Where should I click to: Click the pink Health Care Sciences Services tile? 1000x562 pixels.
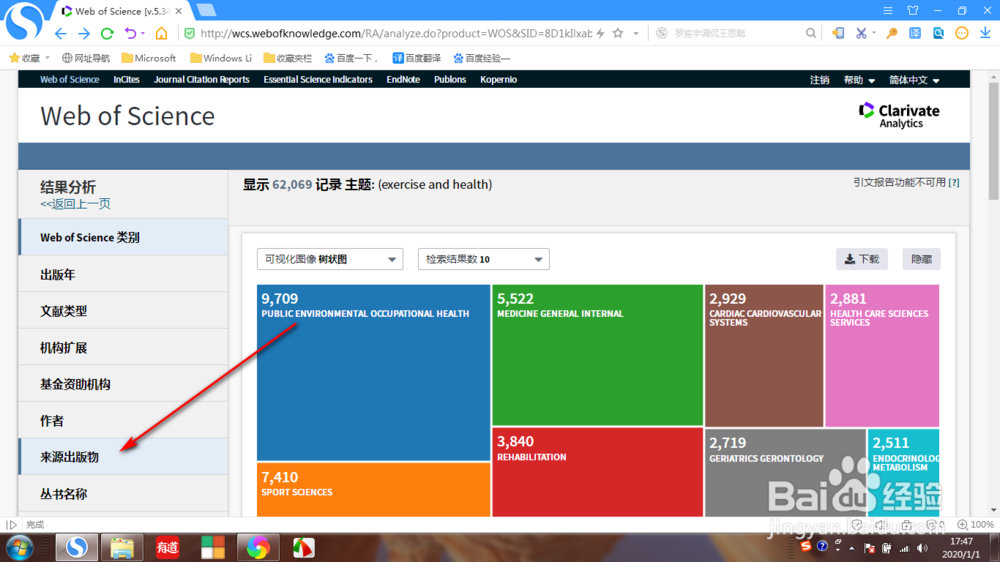(882, 356)
